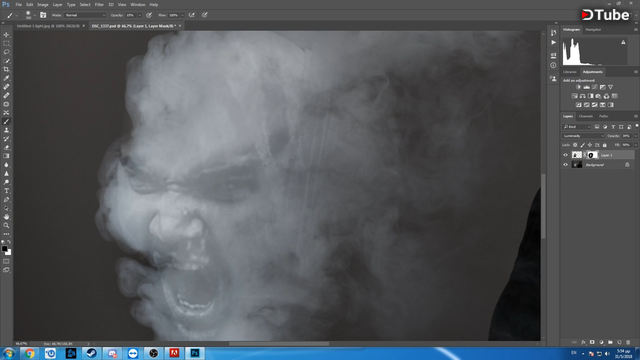This screenshot has height=360, width=640.
Task: Add a Black & White adjustment
Action: [591, 96]
